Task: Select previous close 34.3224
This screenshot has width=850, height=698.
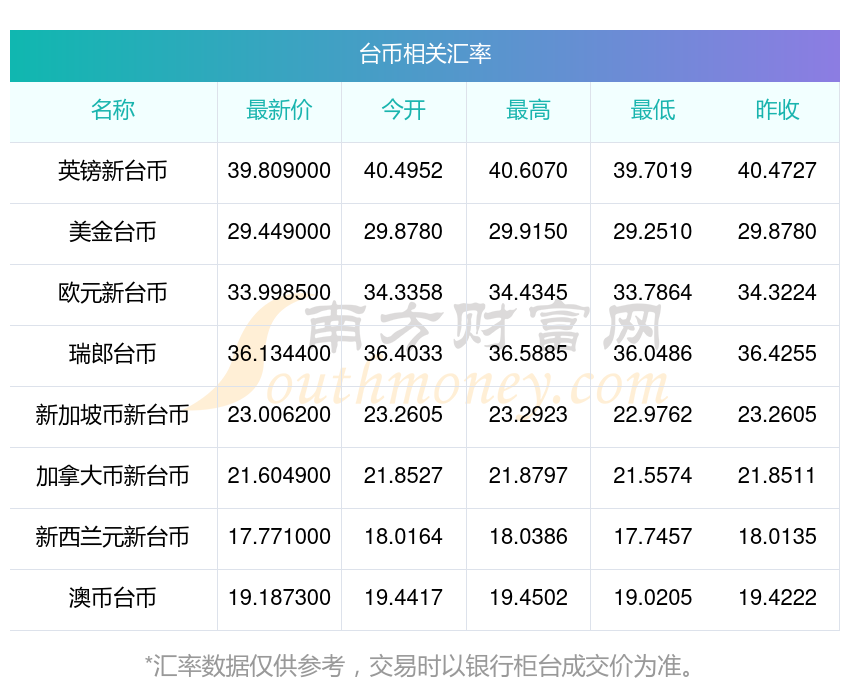Action: [777, 293]
